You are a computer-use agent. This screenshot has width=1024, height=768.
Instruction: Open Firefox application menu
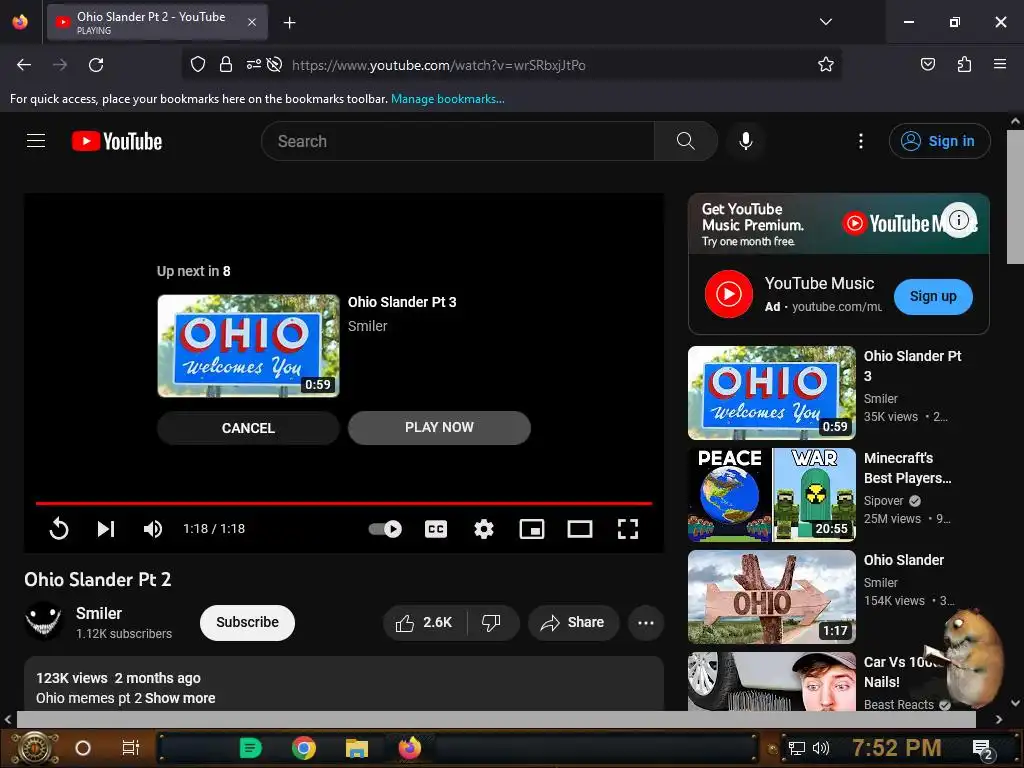coord(1000,64)
